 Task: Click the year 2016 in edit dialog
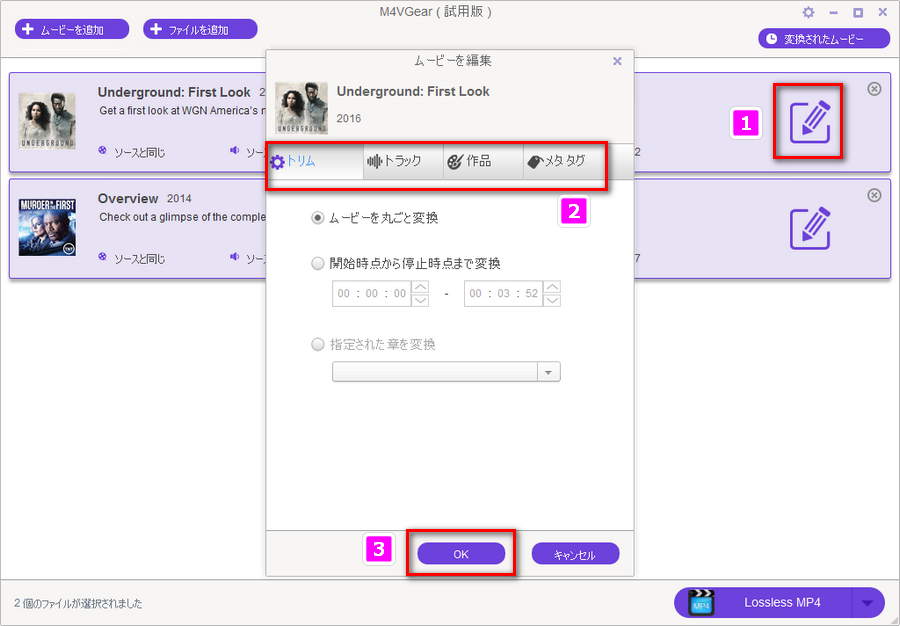pos(348,119)
